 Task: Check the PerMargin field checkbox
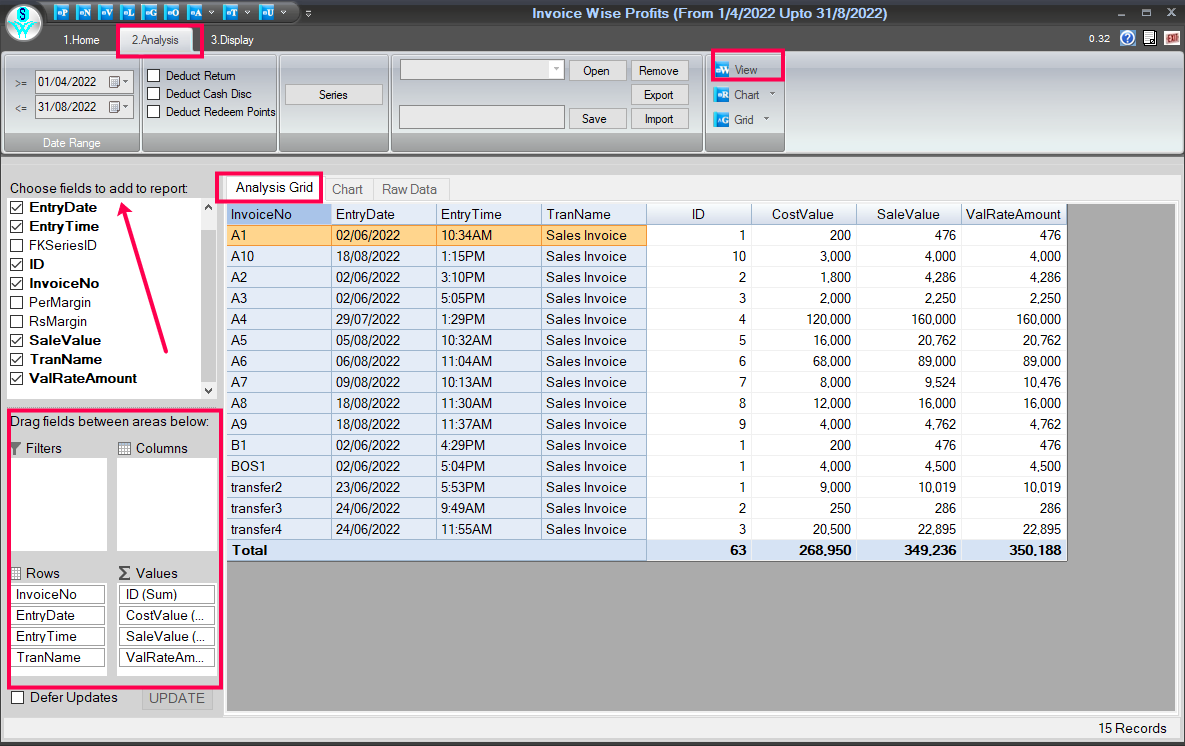17,302
